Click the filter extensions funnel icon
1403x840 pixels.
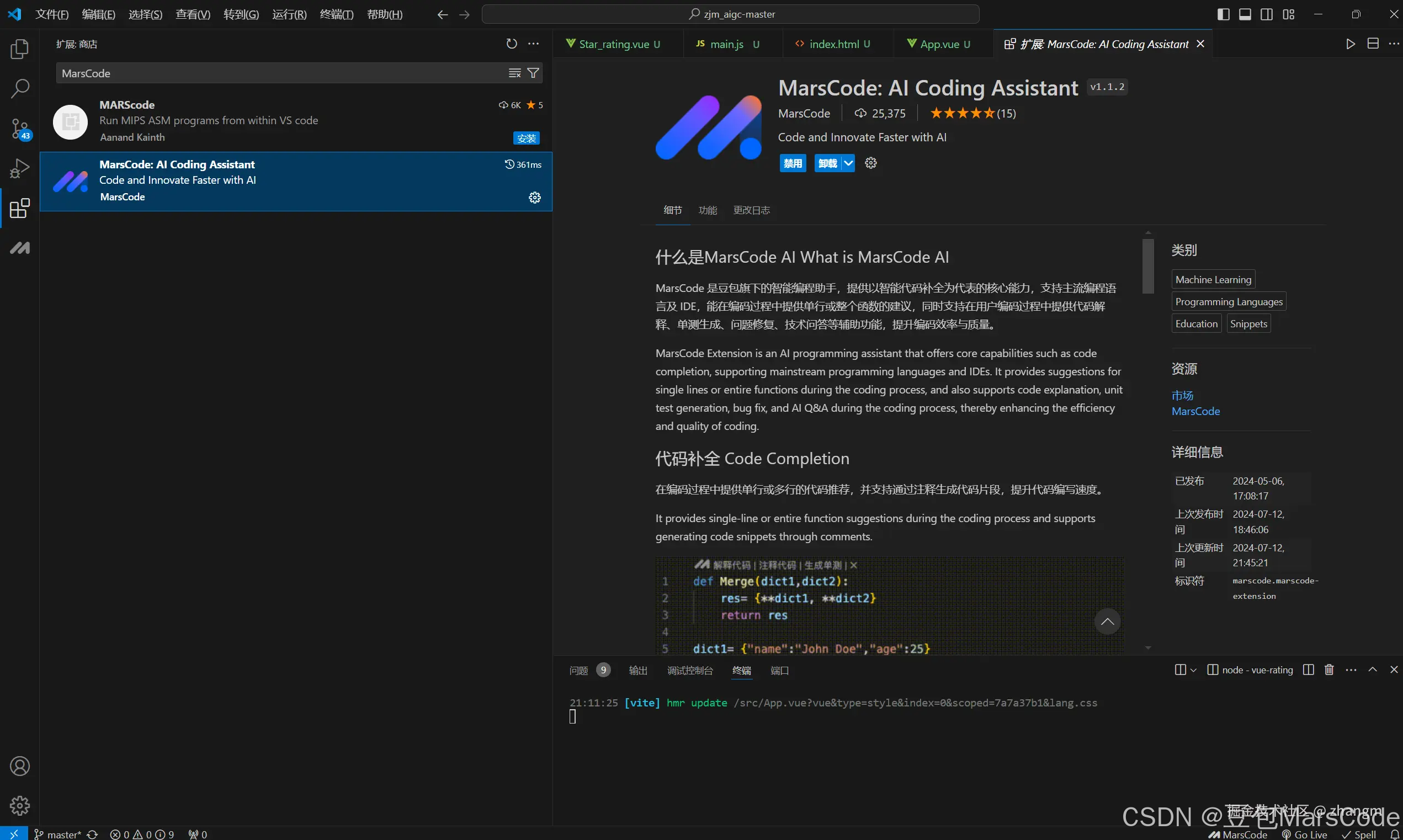pyautogui.click(x=533, y=73)
